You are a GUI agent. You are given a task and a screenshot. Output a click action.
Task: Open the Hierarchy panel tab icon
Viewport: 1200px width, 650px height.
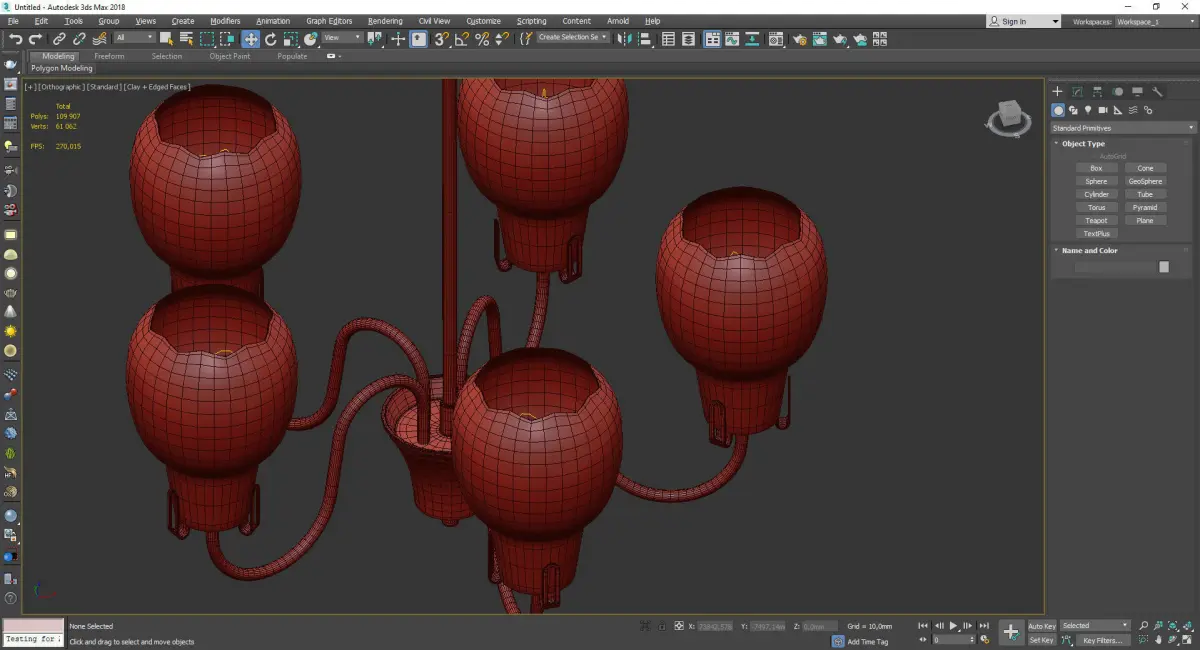(1097, 92)
